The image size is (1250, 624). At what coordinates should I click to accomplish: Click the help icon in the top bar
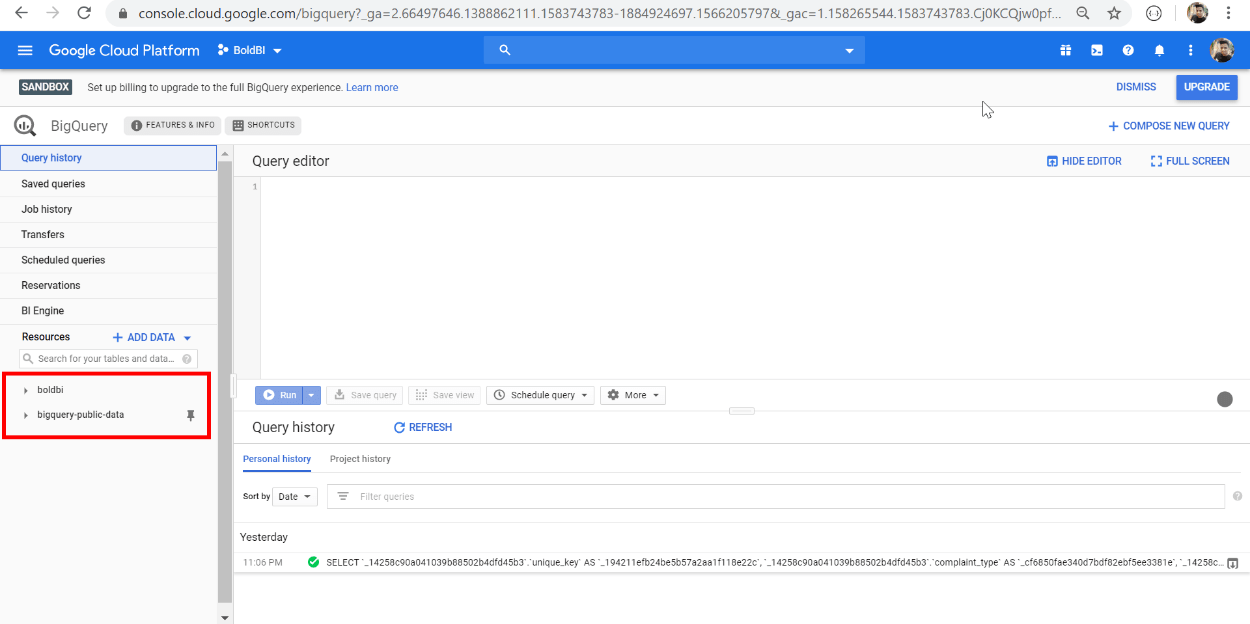click(1128, 49)
